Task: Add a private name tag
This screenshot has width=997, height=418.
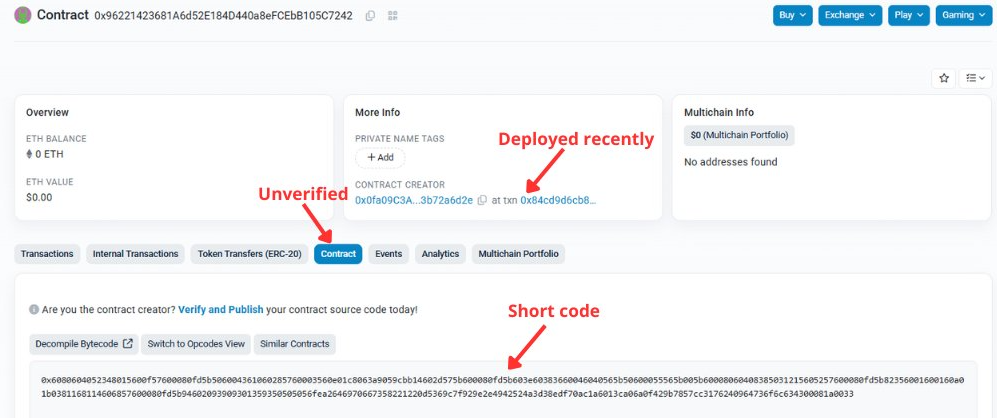Action: coord(380,158)
